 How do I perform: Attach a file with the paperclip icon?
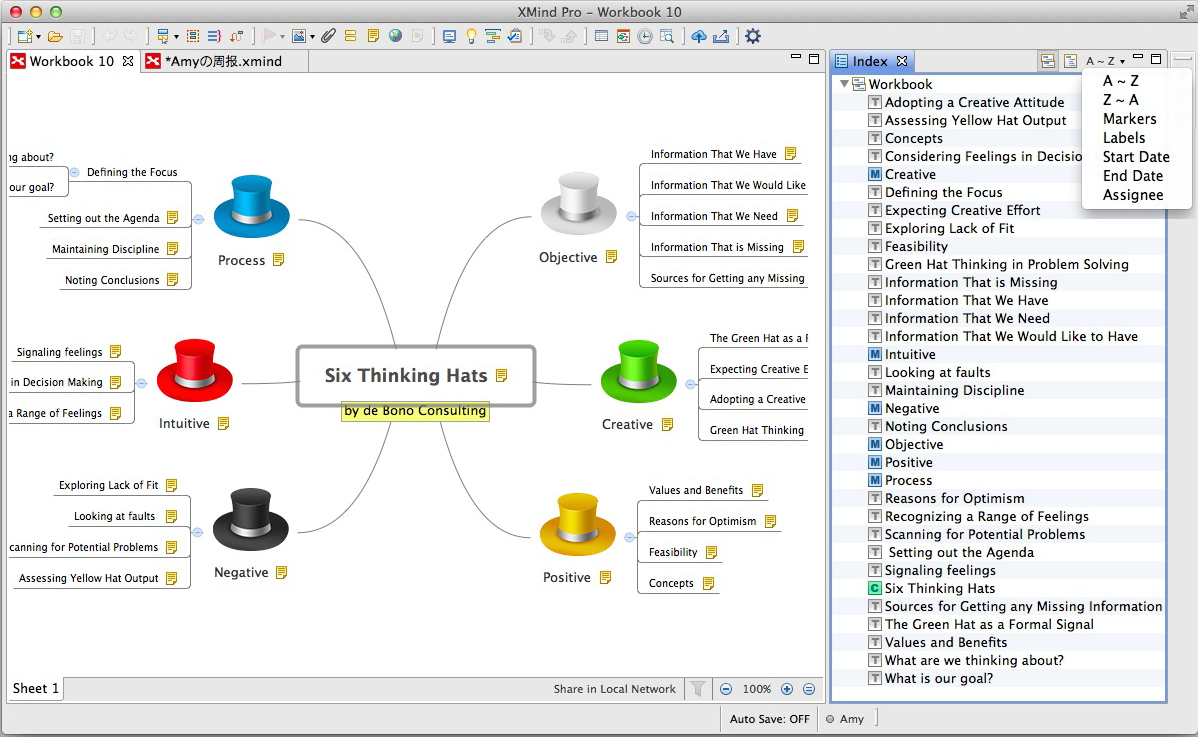(x=329, y=36)
